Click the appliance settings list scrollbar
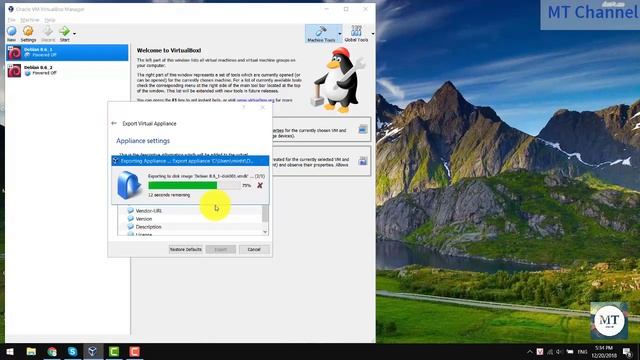The width and height of the screenshot is (640, 360). tap(265, 213)
